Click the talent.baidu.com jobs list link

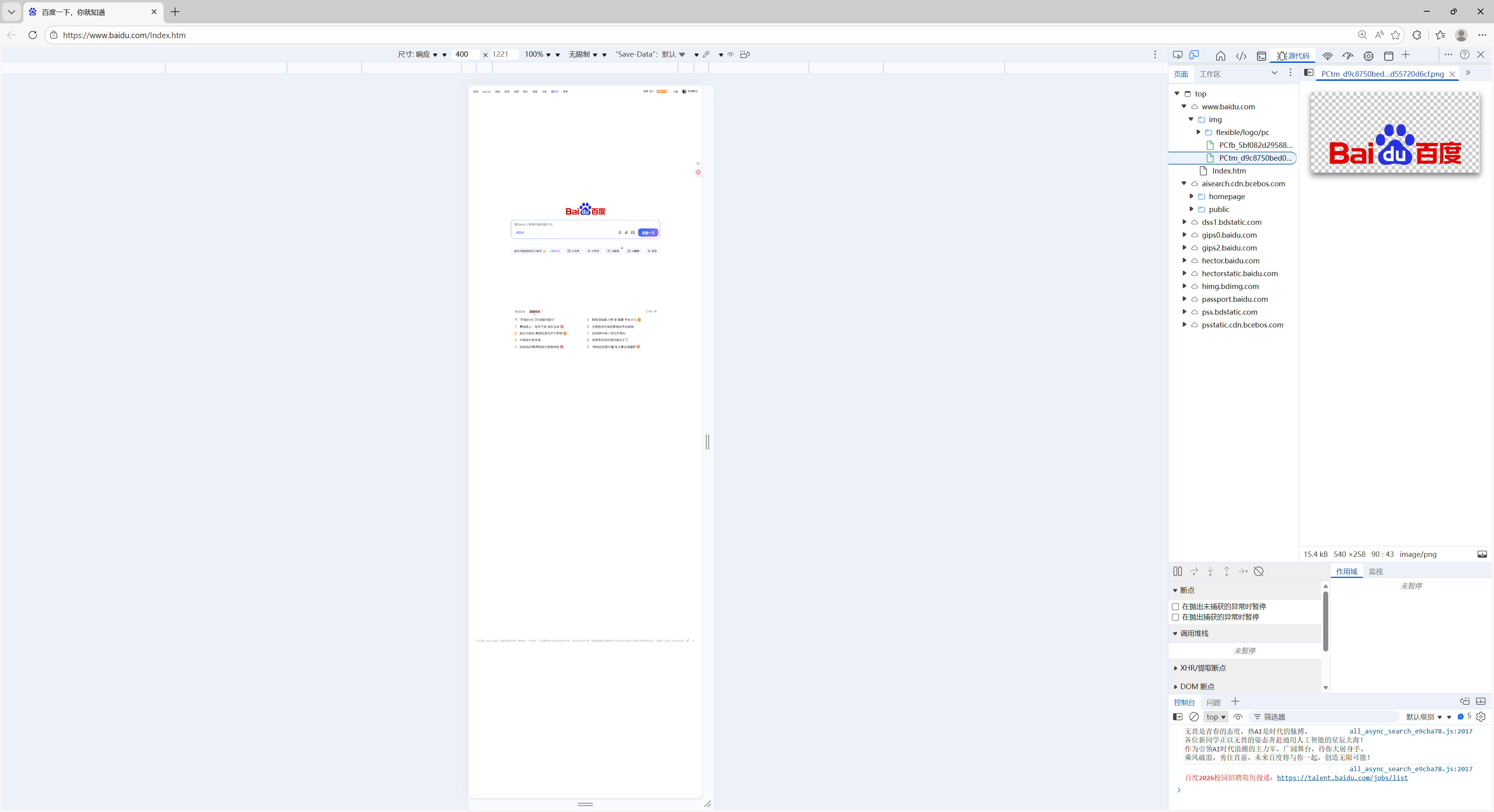tap(1342, 778)
